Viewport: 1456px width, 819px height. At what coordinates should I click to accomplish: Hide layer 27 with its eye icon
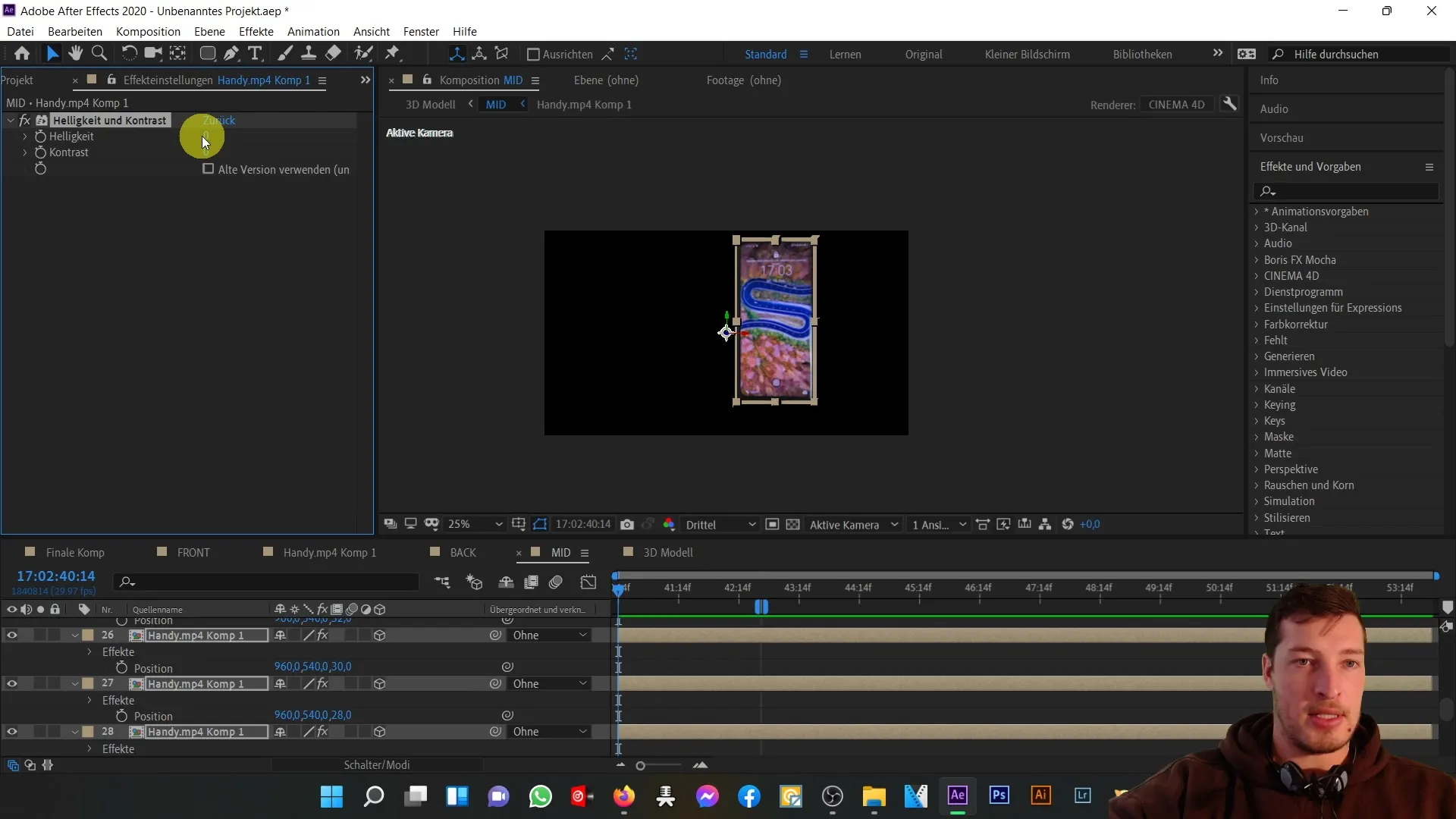tap(12, 684)
